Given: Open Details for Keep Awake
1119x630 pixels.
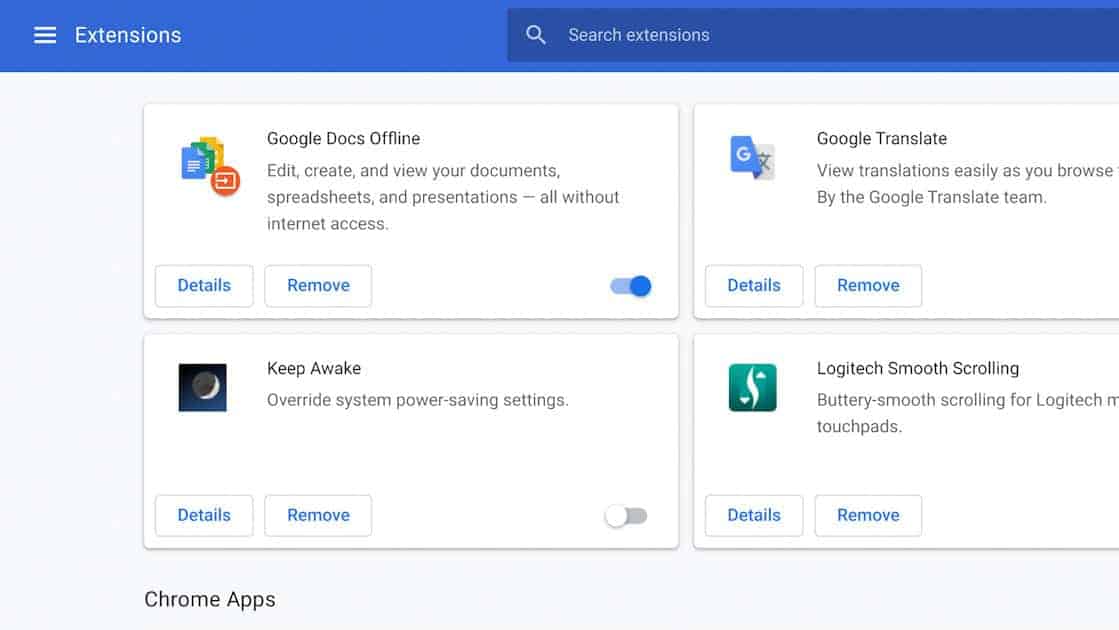Looking at the screenshot, I should point(203,515).
